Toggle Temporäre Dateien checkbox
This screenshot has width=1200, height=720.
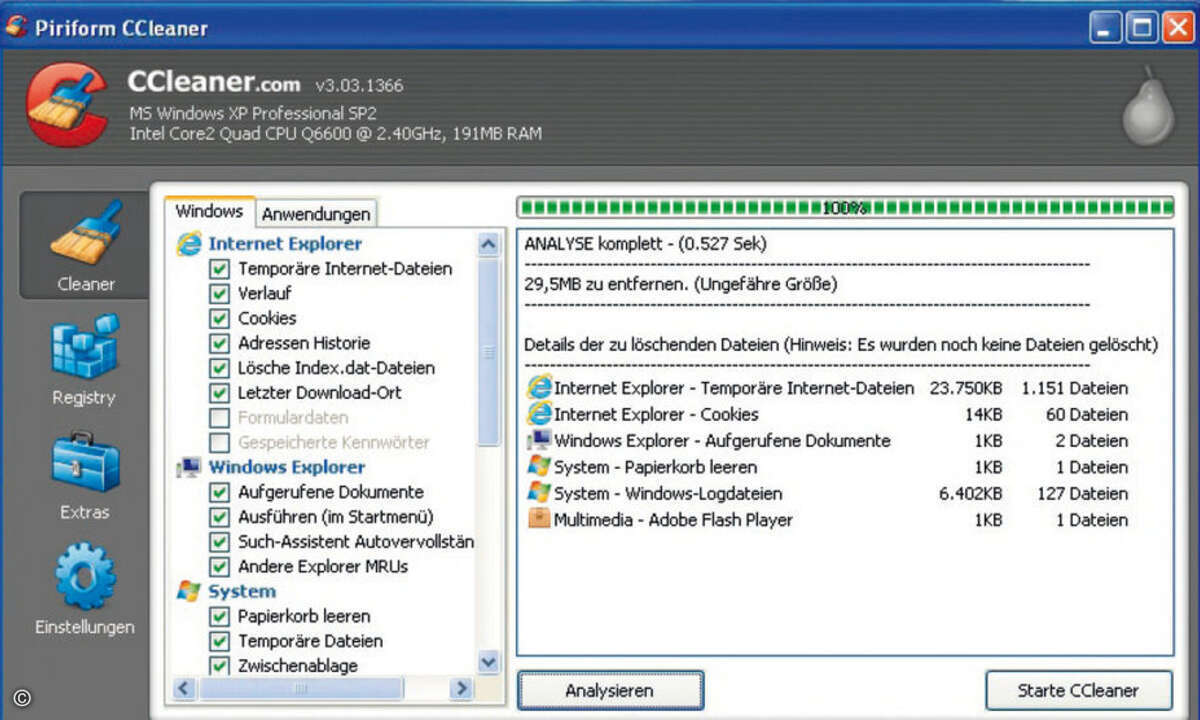219,641
